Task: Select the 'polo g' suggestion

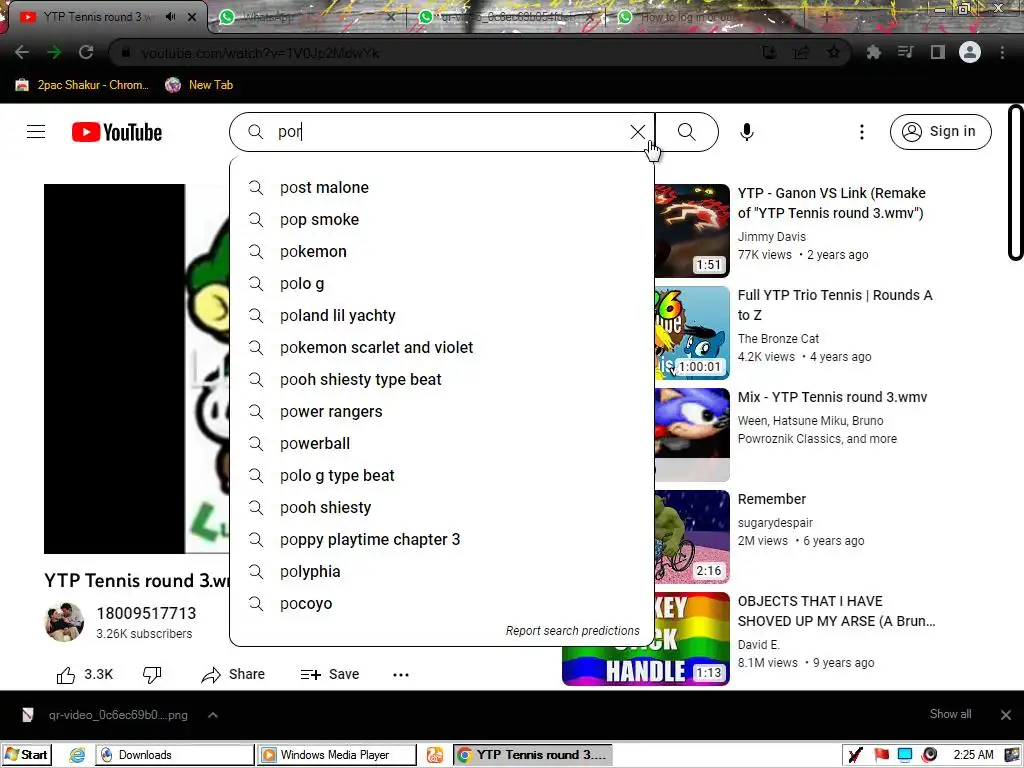Action: click(x=441, y=283)
